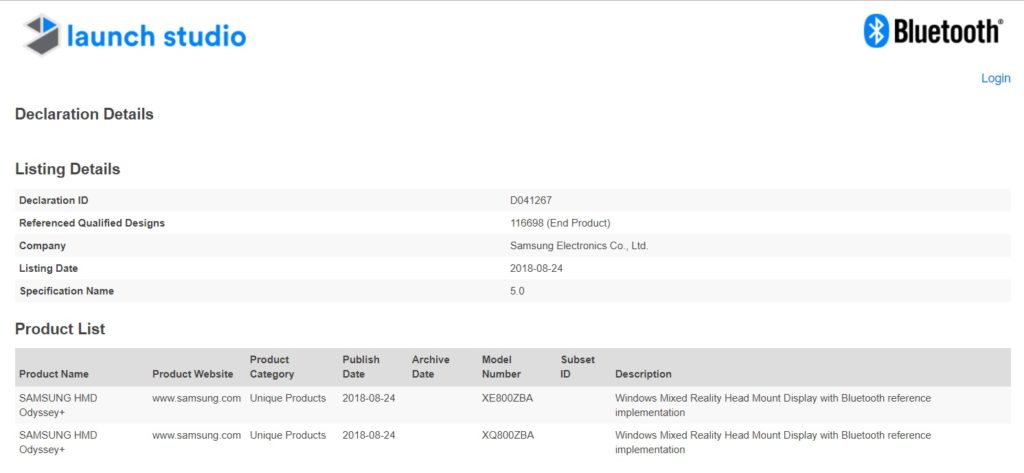This screenshot has width=1024, height=473.
Task: Click the Model Number column header
Action: coord(501,367)
